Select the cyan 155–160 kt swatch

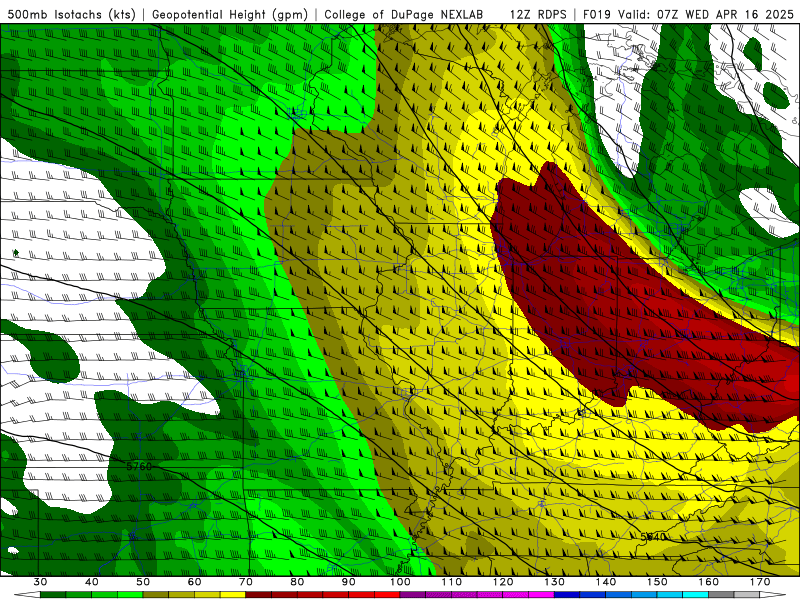695,594
